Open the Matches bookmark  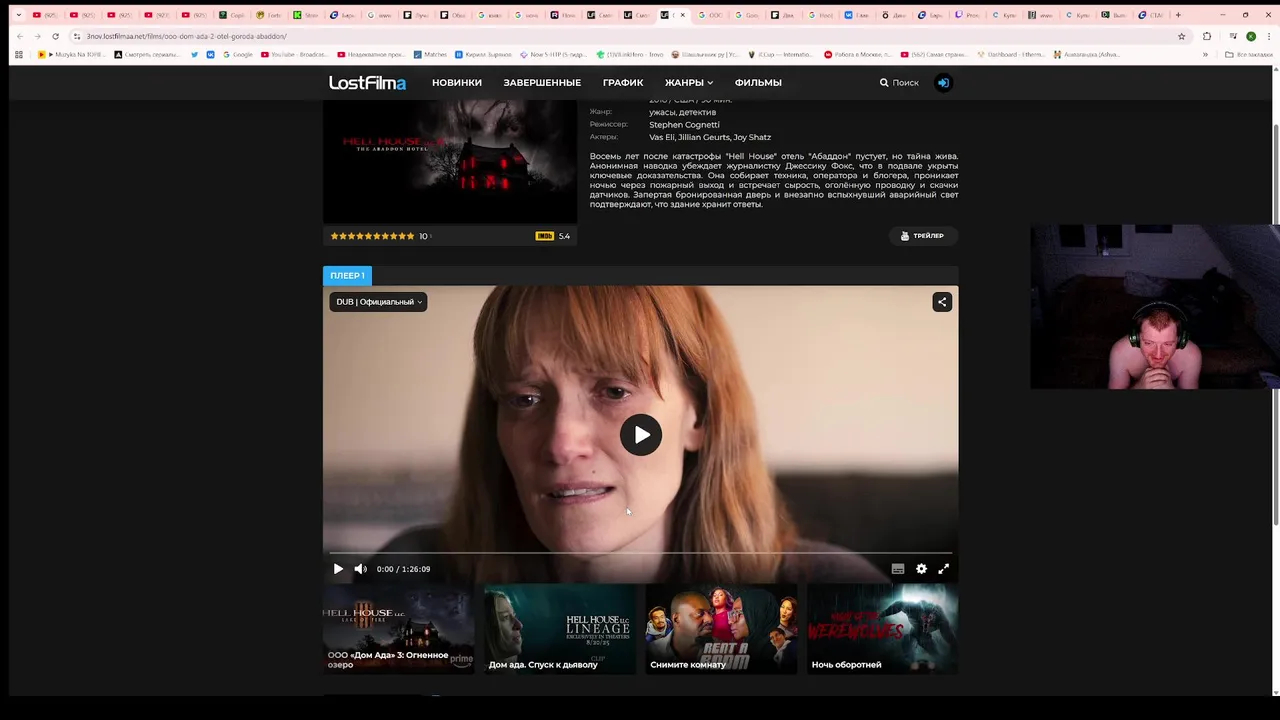coord(430,54)
